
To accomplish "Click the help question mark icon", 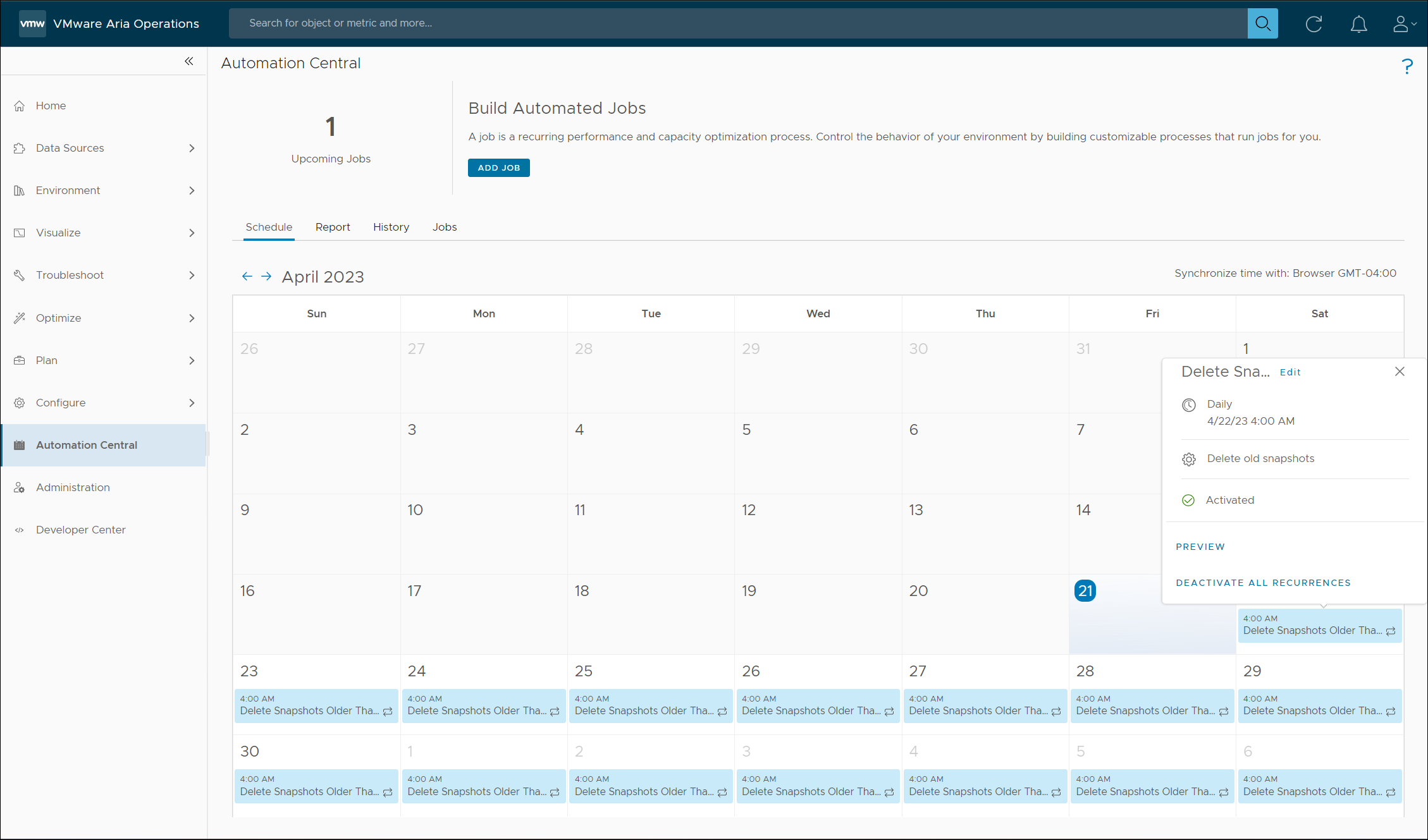I will pyautogui.click(x=1406, y=66).
